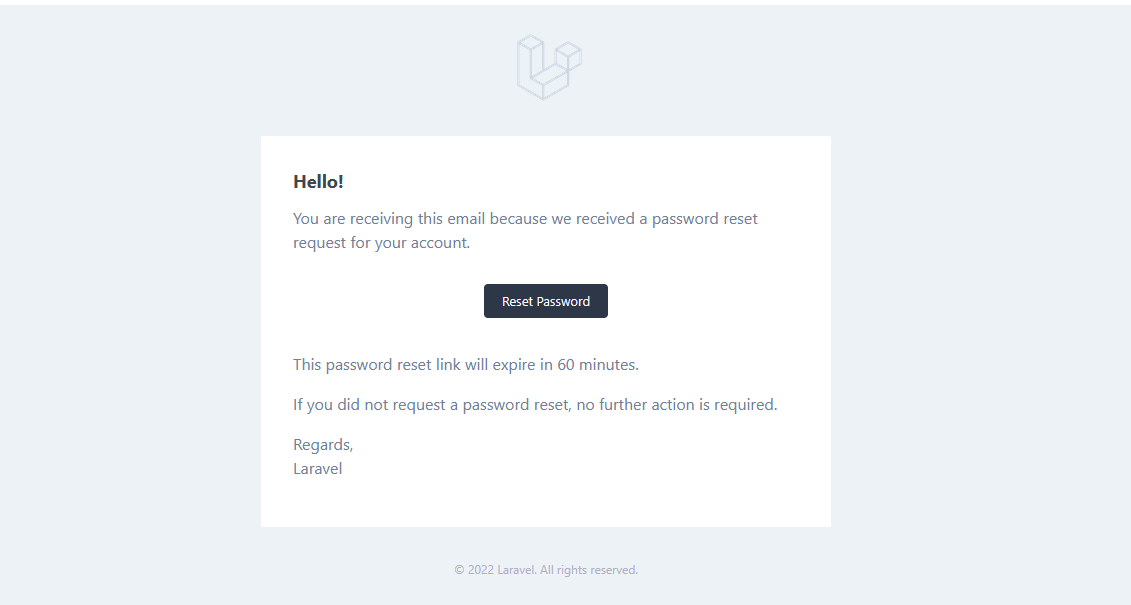The image size is (1131, 605).
Task: Click the words 'password reset' in the first paragraph
Action: [705, 219]
